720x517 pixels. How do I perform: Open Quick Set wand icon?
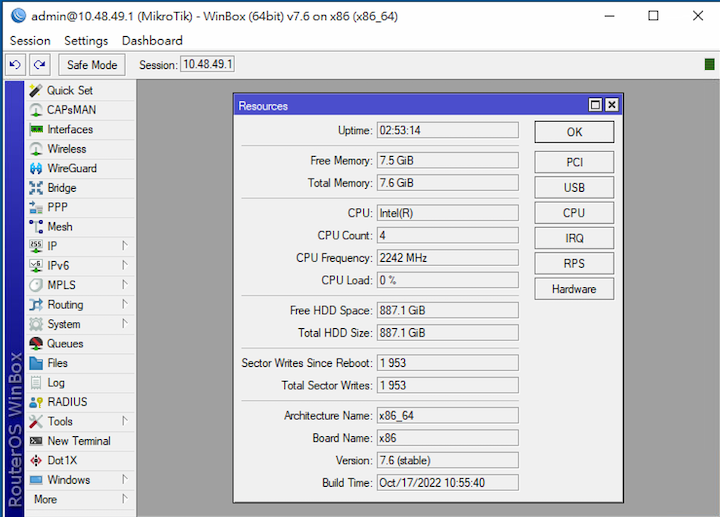click(x=36, y=90)
